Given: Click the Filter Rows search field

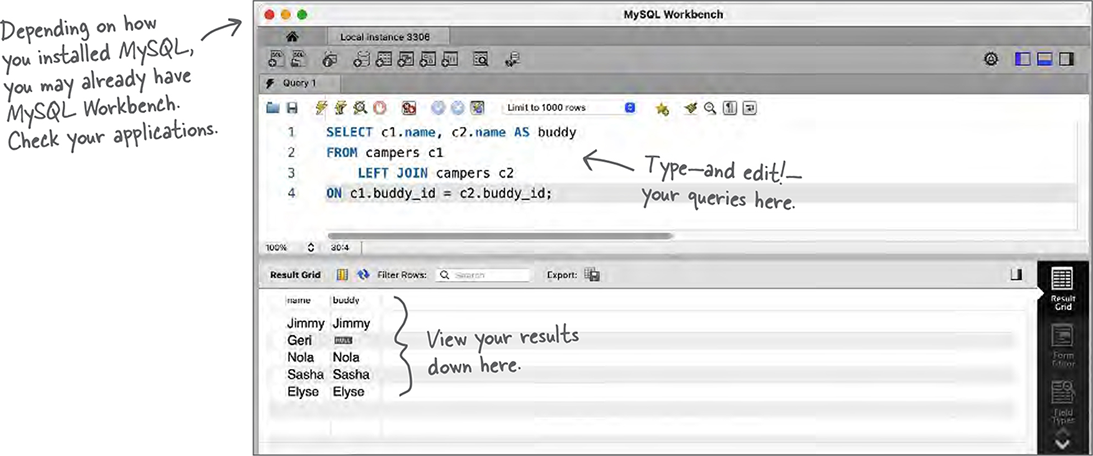Looking at the screenshot, I should [483, 275].
